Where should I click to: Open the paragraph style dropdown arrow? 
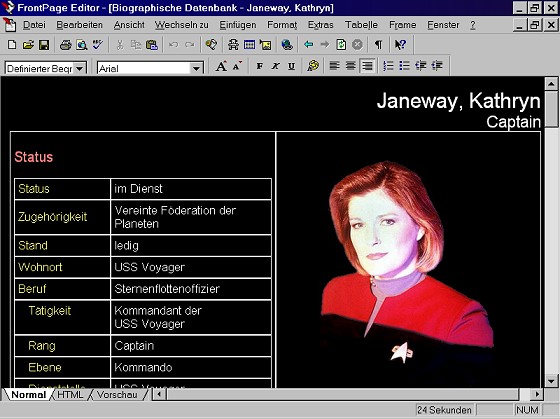pos(80,68)
